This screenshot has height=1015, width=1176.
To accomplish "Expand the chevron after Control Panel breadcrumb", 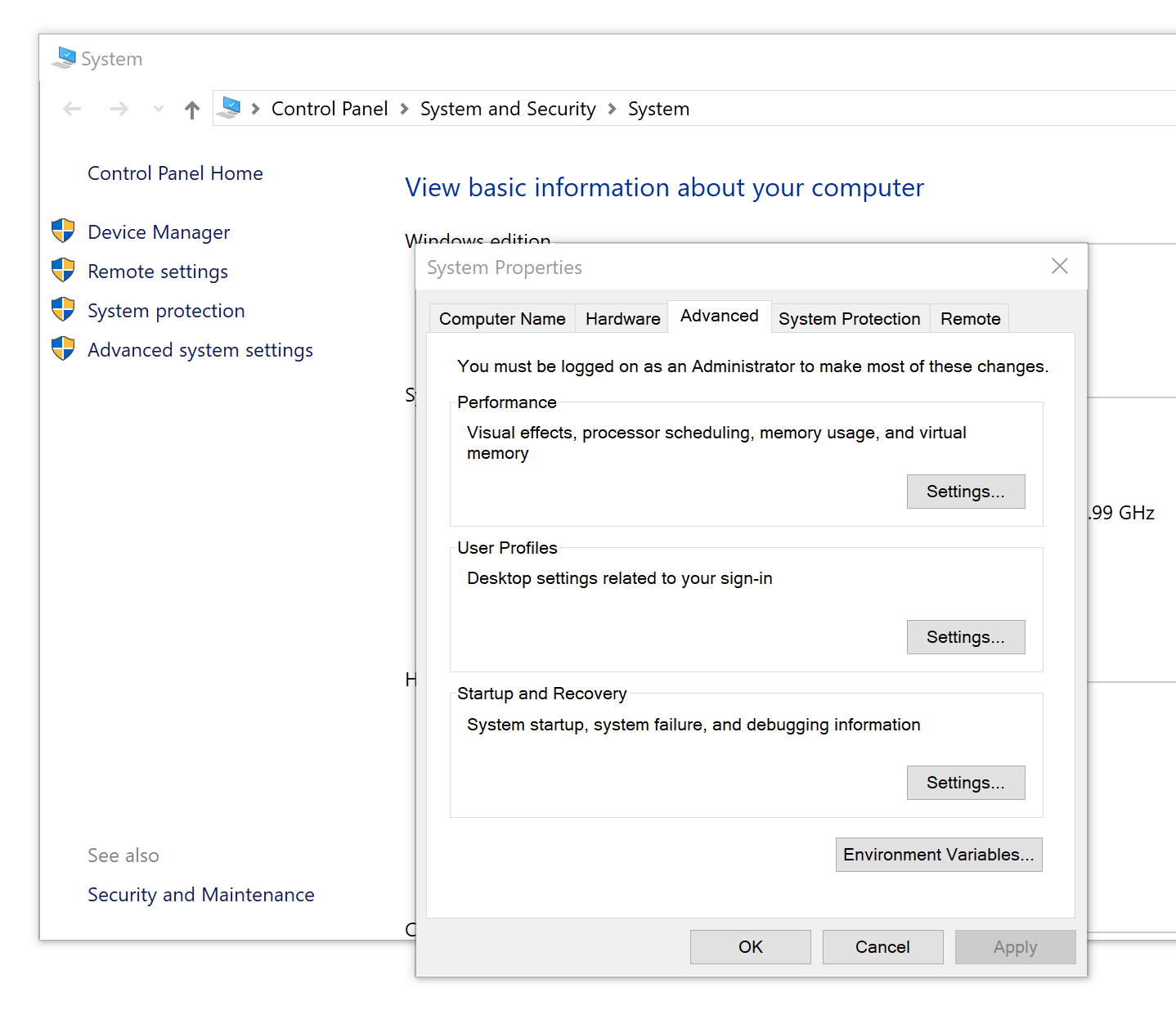I will coord(403,108).
